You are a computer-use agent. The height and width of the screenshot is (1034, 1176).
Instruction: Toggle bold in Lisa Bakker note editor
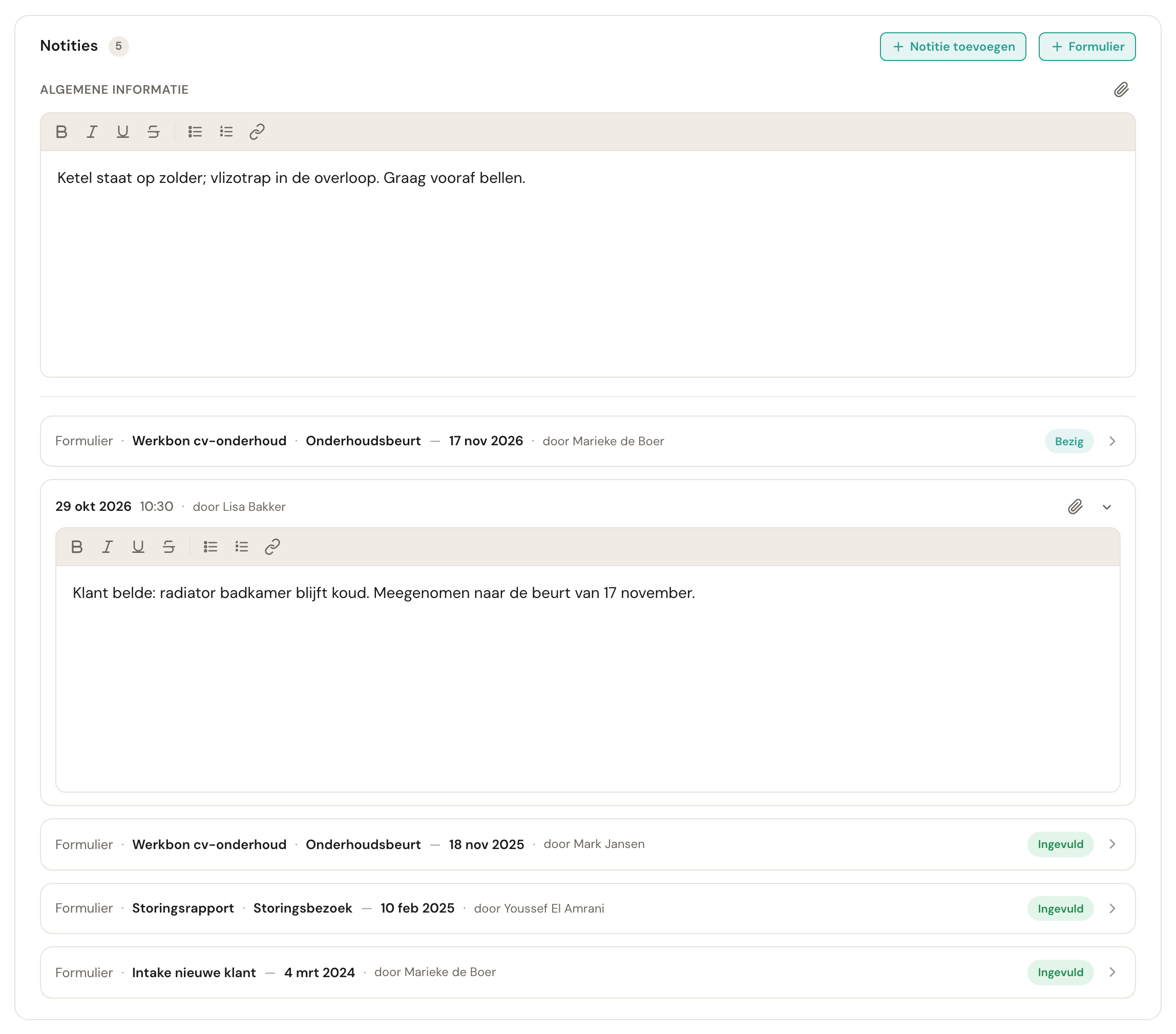tap(76, 547)
